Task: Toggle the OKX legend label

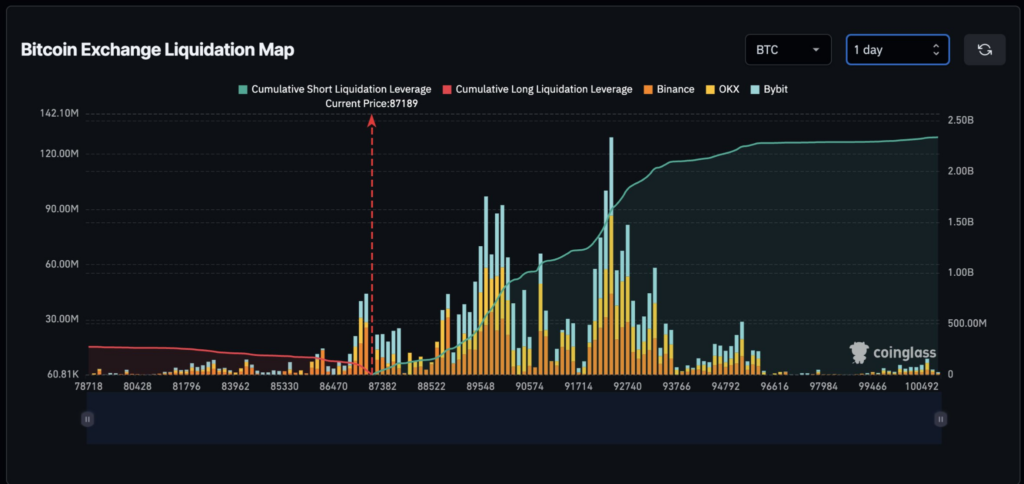Action: click(x=727, y=90)
